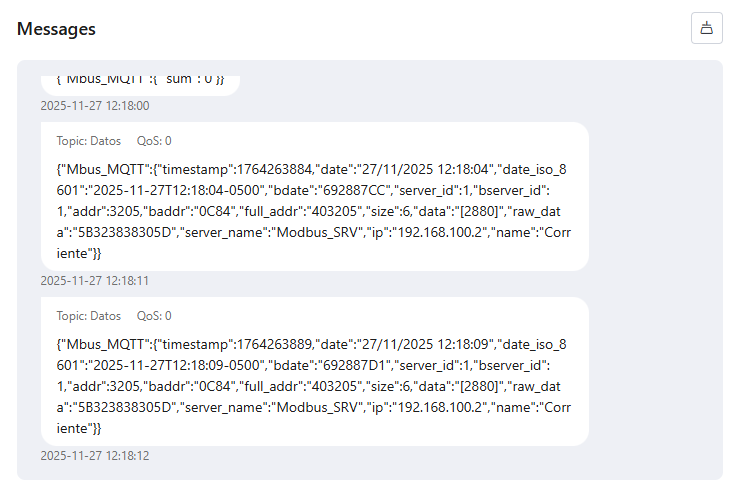The height and width of the screenshot is (490, 737).
Task: Clear messages with the broom icon
Action: [706, 29]
